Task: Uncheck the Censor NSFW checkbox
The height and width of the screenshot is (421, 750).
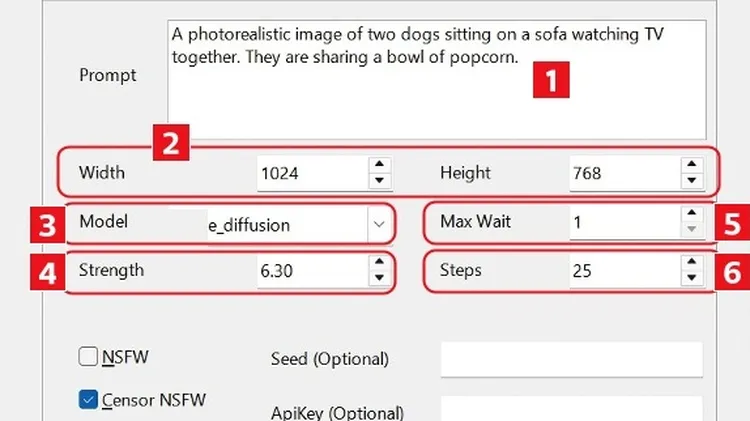Action: coord(88,400)
